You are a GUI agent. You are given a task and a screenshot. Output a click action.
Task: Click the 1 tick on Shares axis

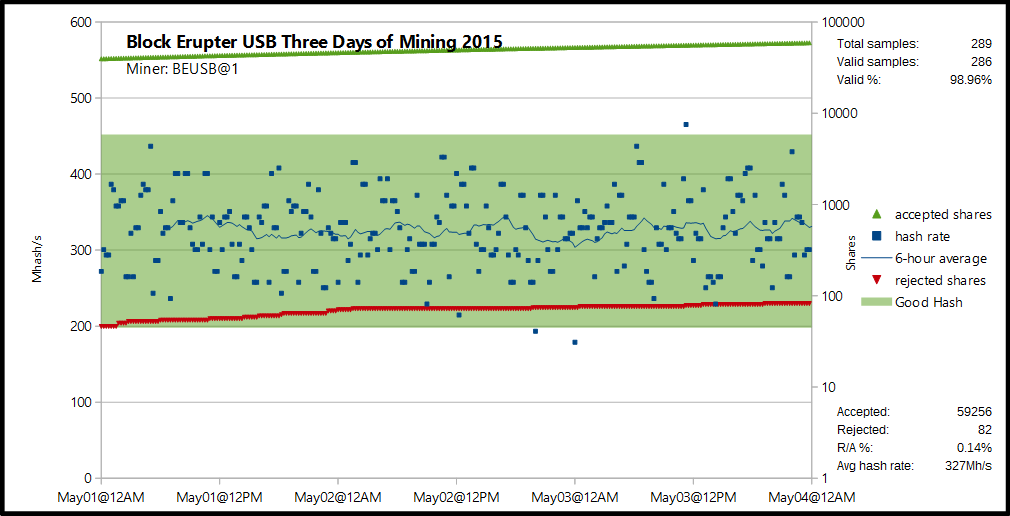pos(825,479)
